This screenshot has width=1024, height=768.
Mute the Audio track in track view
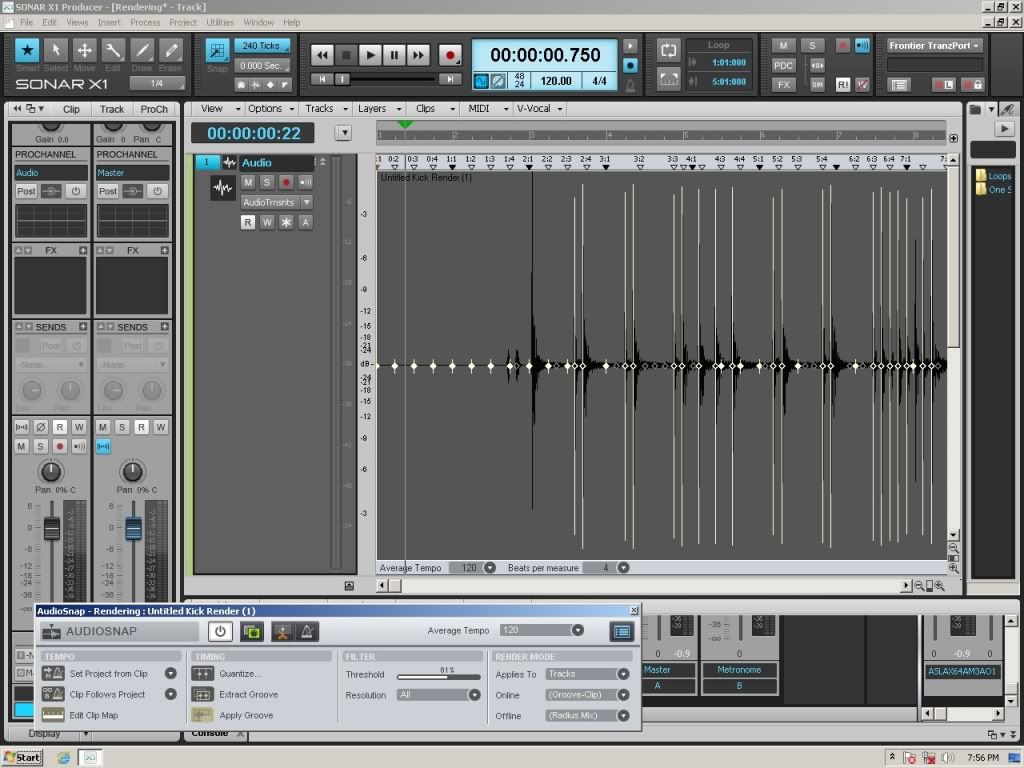tap(248, 182)
